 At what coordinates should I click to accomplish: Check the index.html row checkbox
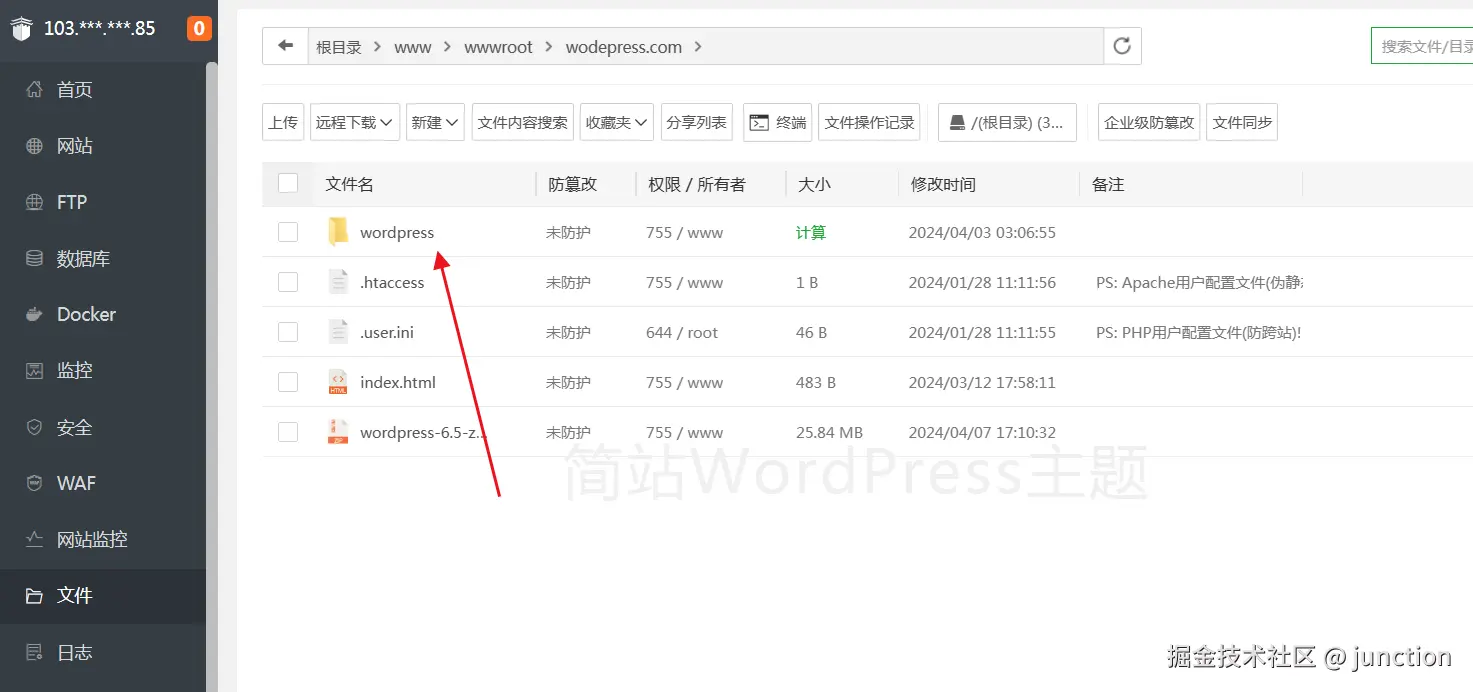tap(288, 382)
